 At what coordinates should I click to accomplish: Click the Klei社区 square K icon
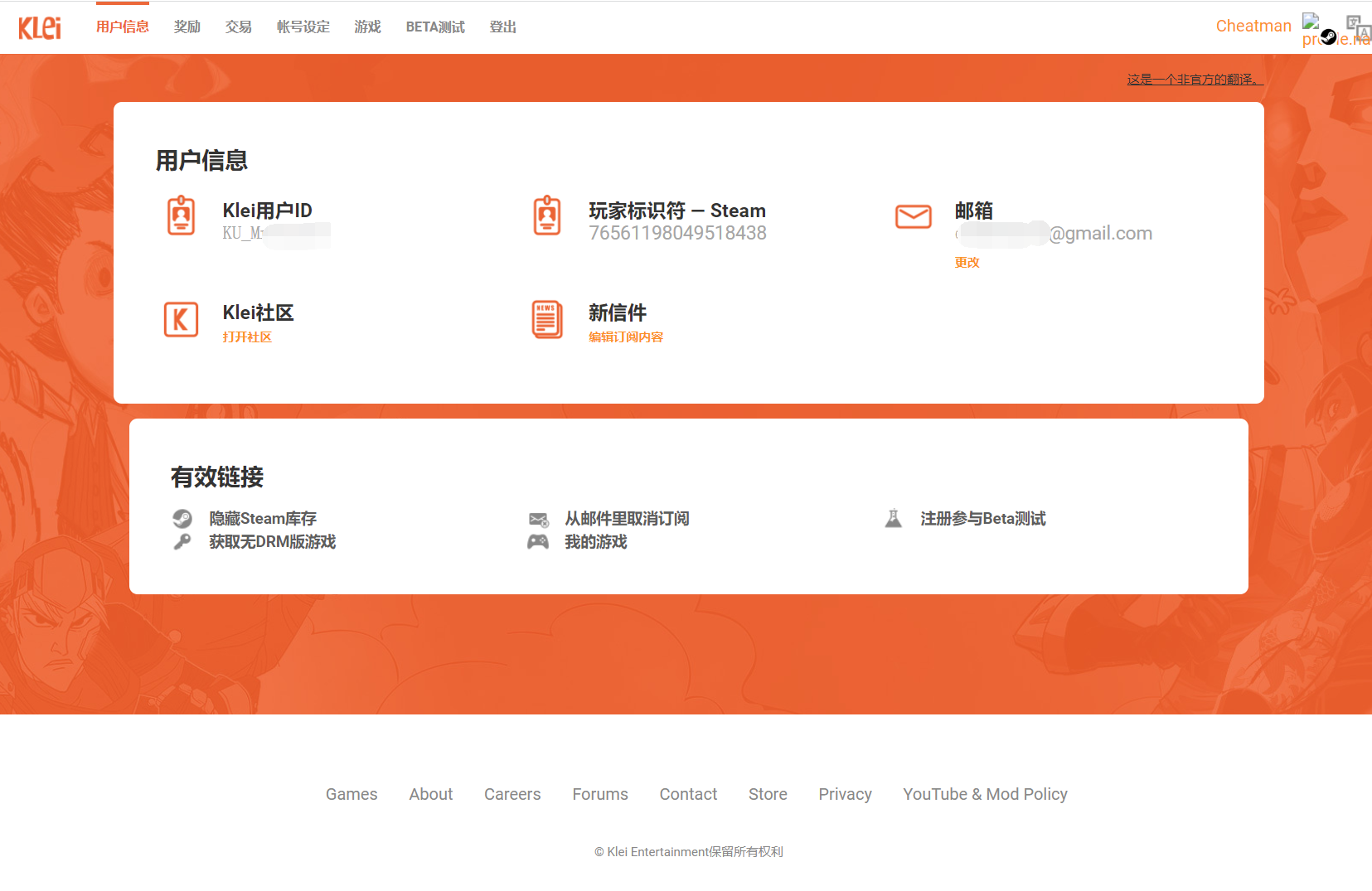coord(182,320)
